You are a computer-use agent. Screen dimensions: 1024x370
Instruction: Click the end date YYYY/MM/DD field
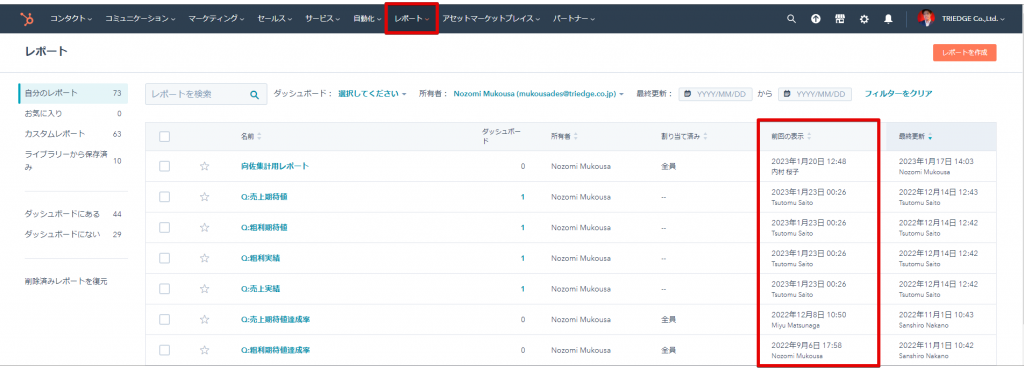816,94
